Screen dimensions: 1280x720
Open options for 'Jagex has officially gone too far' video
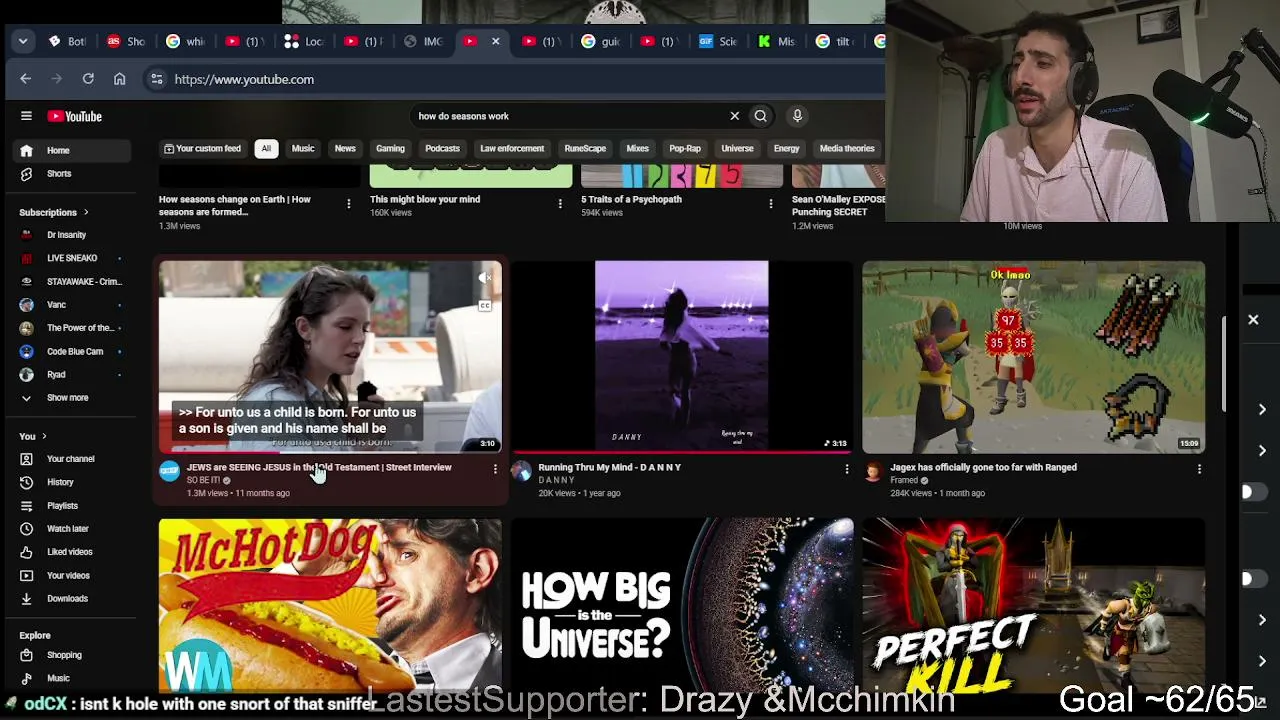[x=1199, y=469]
